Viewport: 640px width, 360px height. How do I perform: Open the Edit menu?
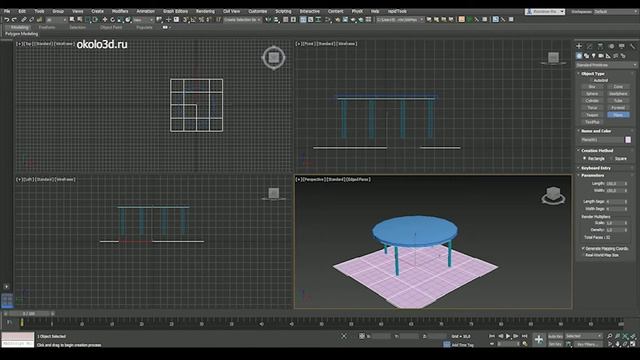pos(22,11)
